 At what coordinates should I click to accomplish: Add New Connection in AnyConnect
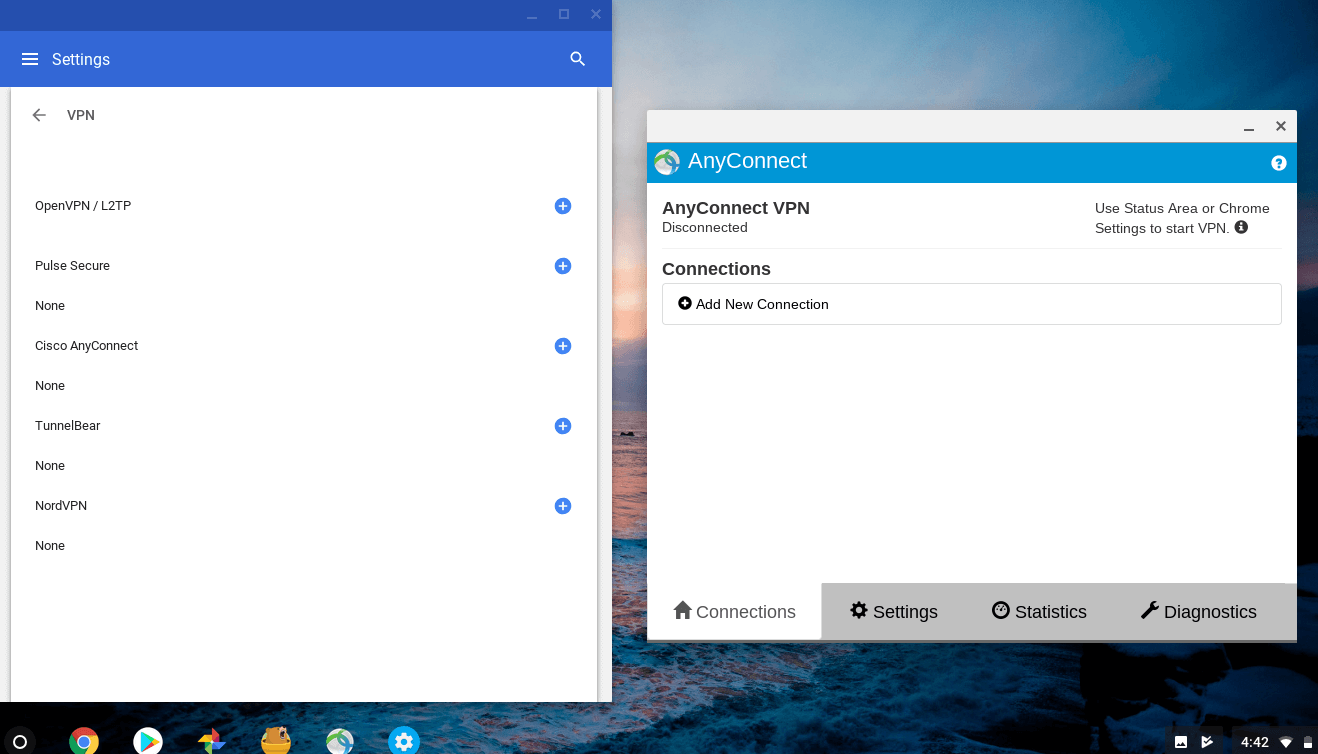[x=971, y=304]
